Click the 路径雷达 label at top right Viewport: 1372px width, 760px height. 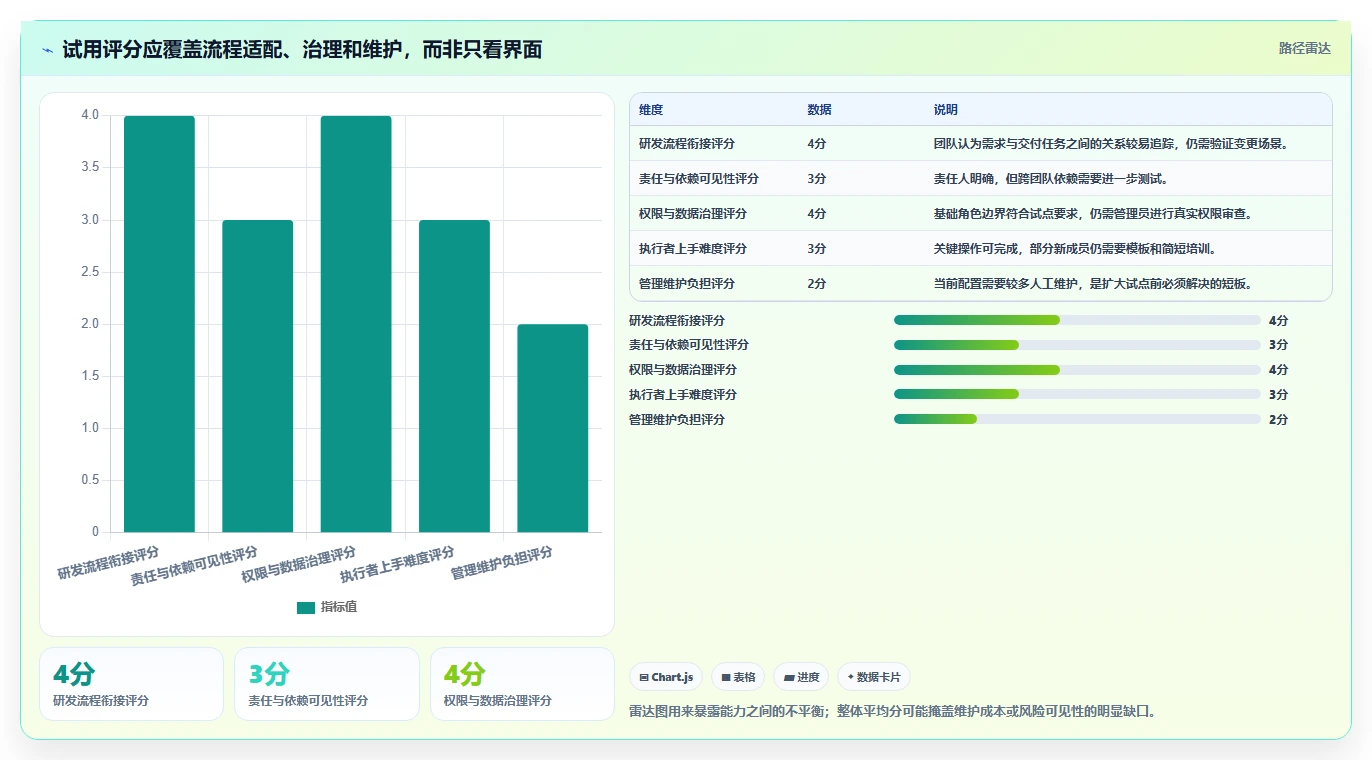1305,48
